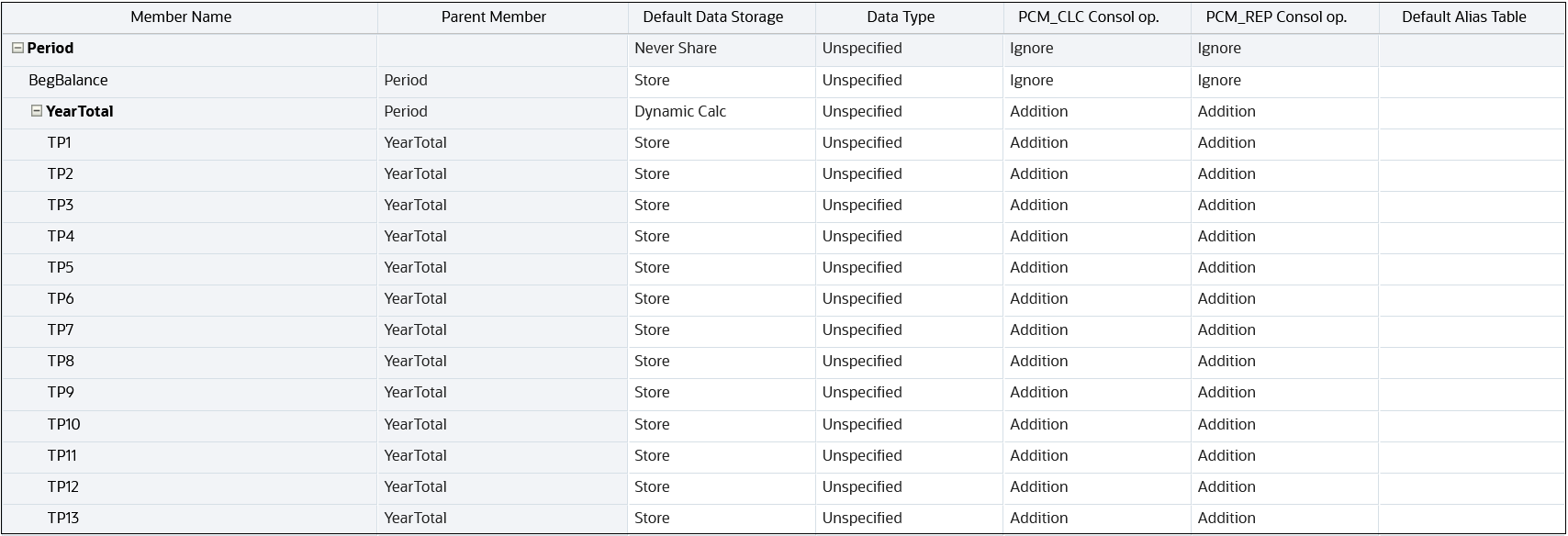Image resolution: width=1568 pixels, height=536 pixels.
Task: Select the Default Data Storage column header
Action: coord(712,17)
